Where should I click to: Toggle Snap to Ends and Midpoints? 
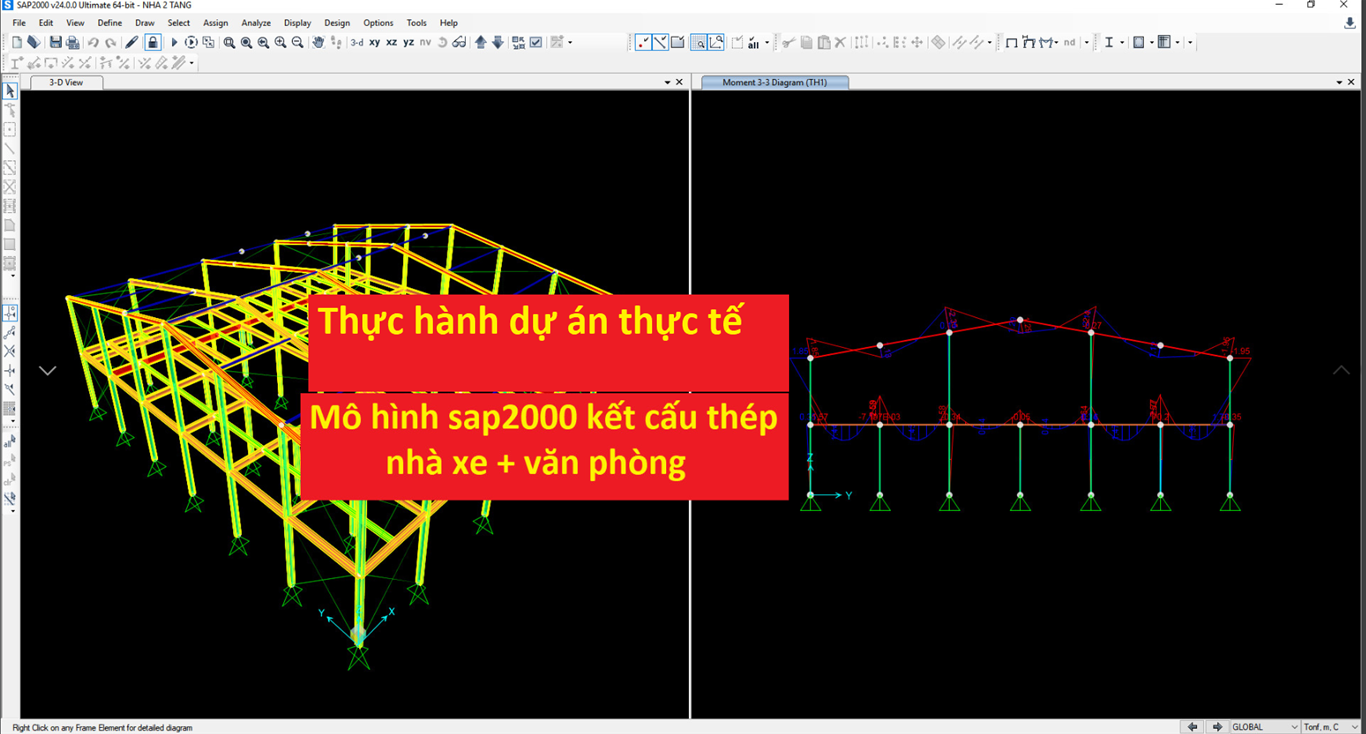point(10,332)
